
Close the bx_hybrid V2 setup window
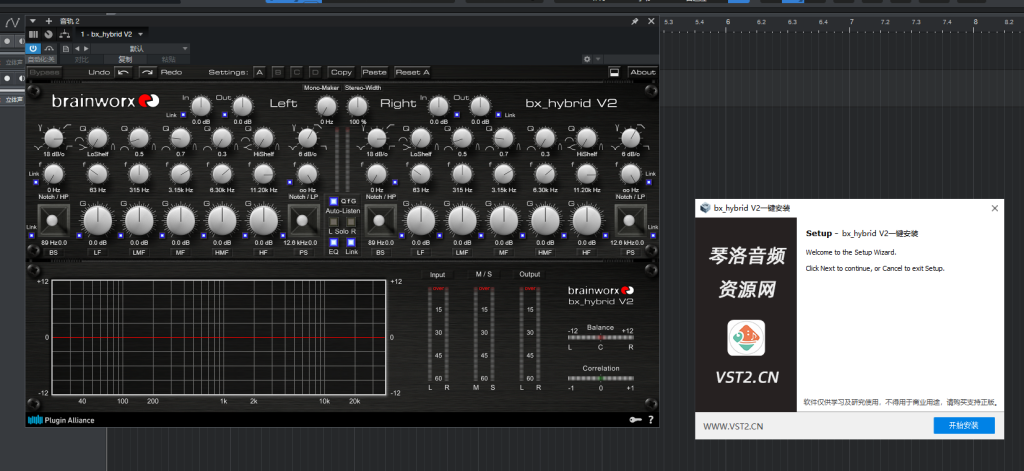(x=995, y=208)
